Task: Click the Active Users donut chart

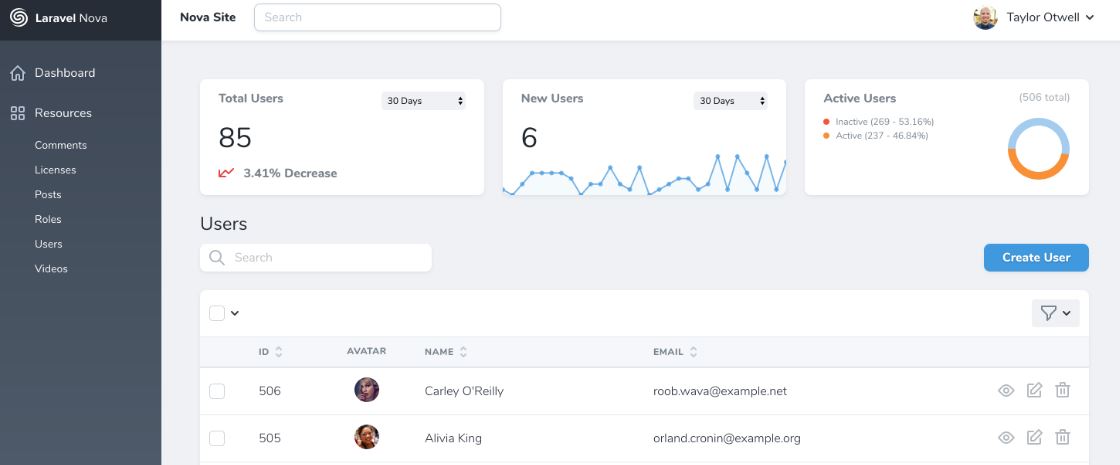Action: tap(1038, 149)
